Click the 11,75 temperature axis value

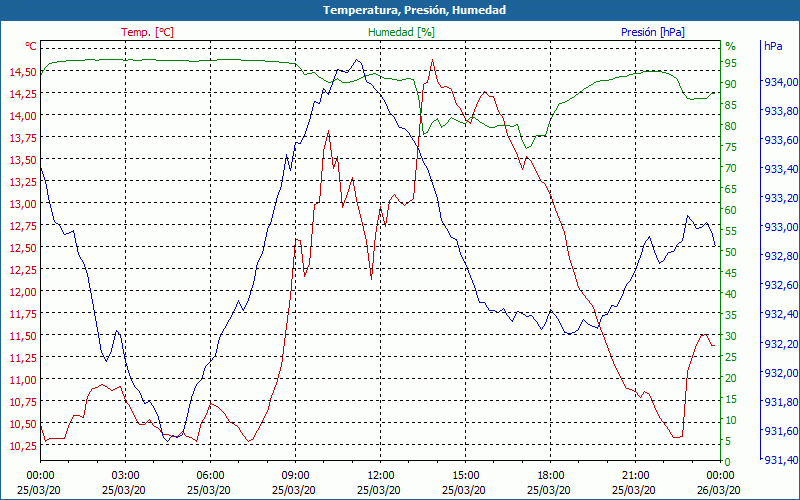pos(23,313)
